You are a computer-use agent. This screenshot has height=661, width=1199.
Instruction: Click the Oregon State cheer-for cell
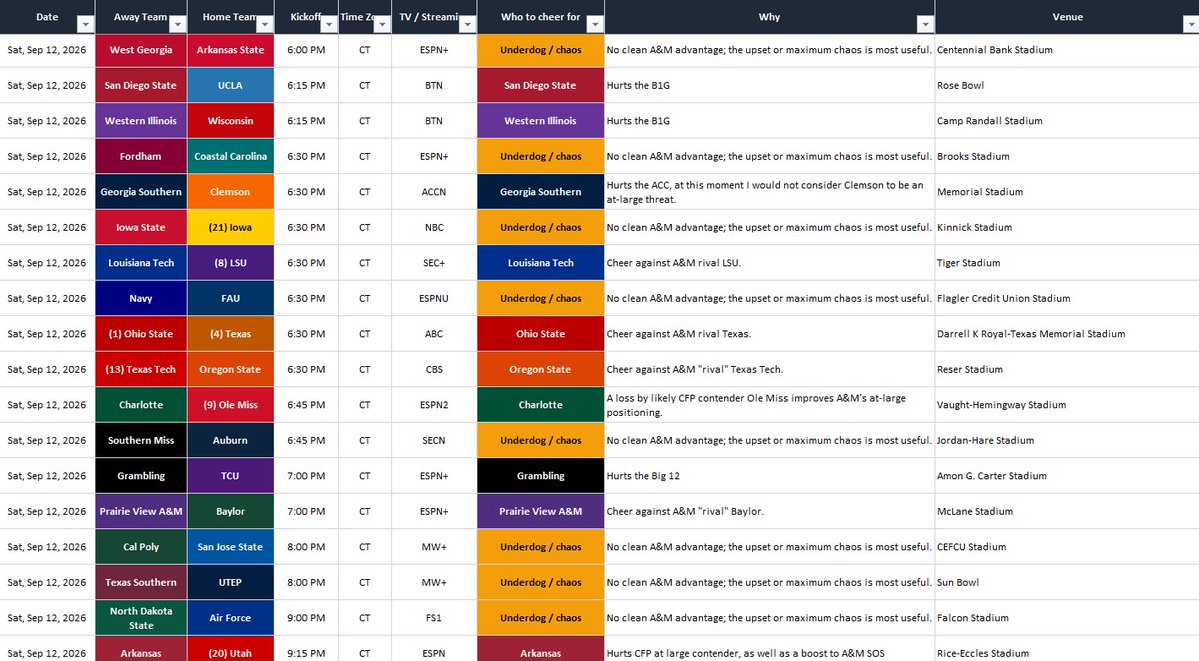click(541, 370)
